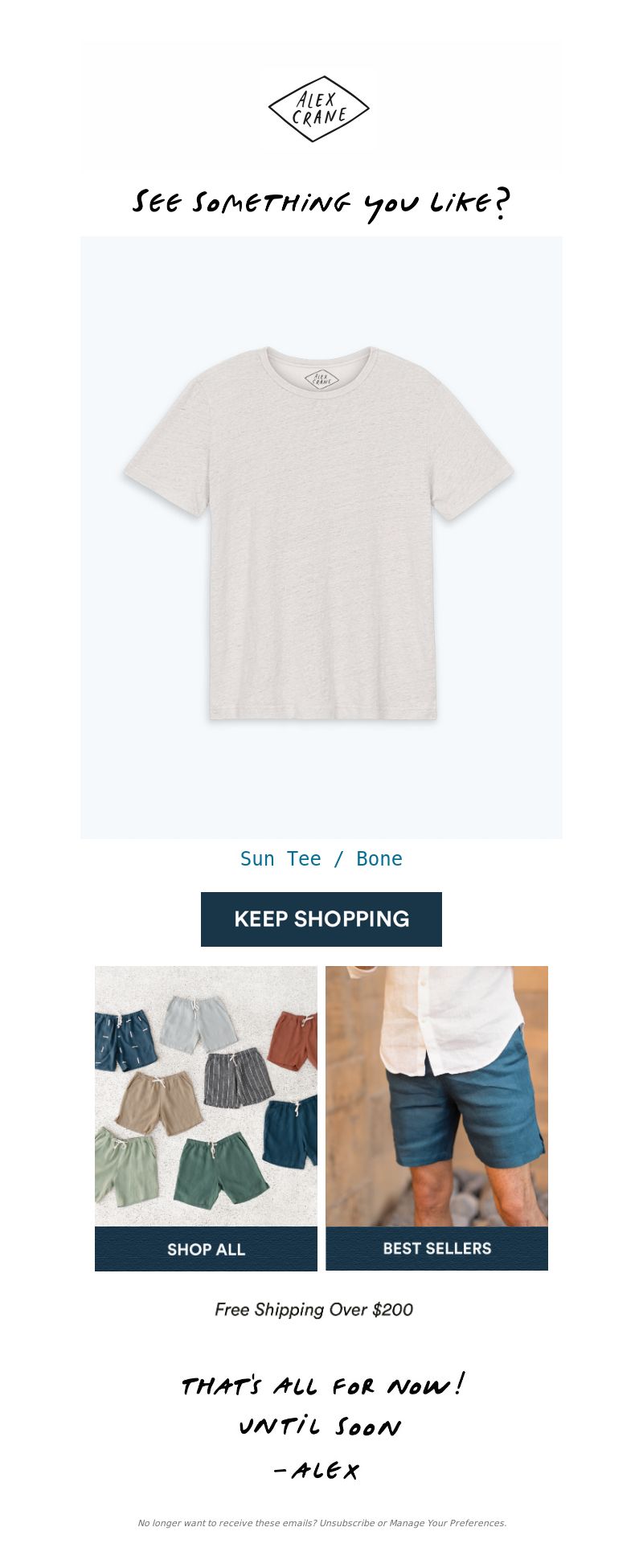The height and width of the screenshot is (1568, 643).
Task: Click the See Something You Like headline
Action: [x=321, y=203]
